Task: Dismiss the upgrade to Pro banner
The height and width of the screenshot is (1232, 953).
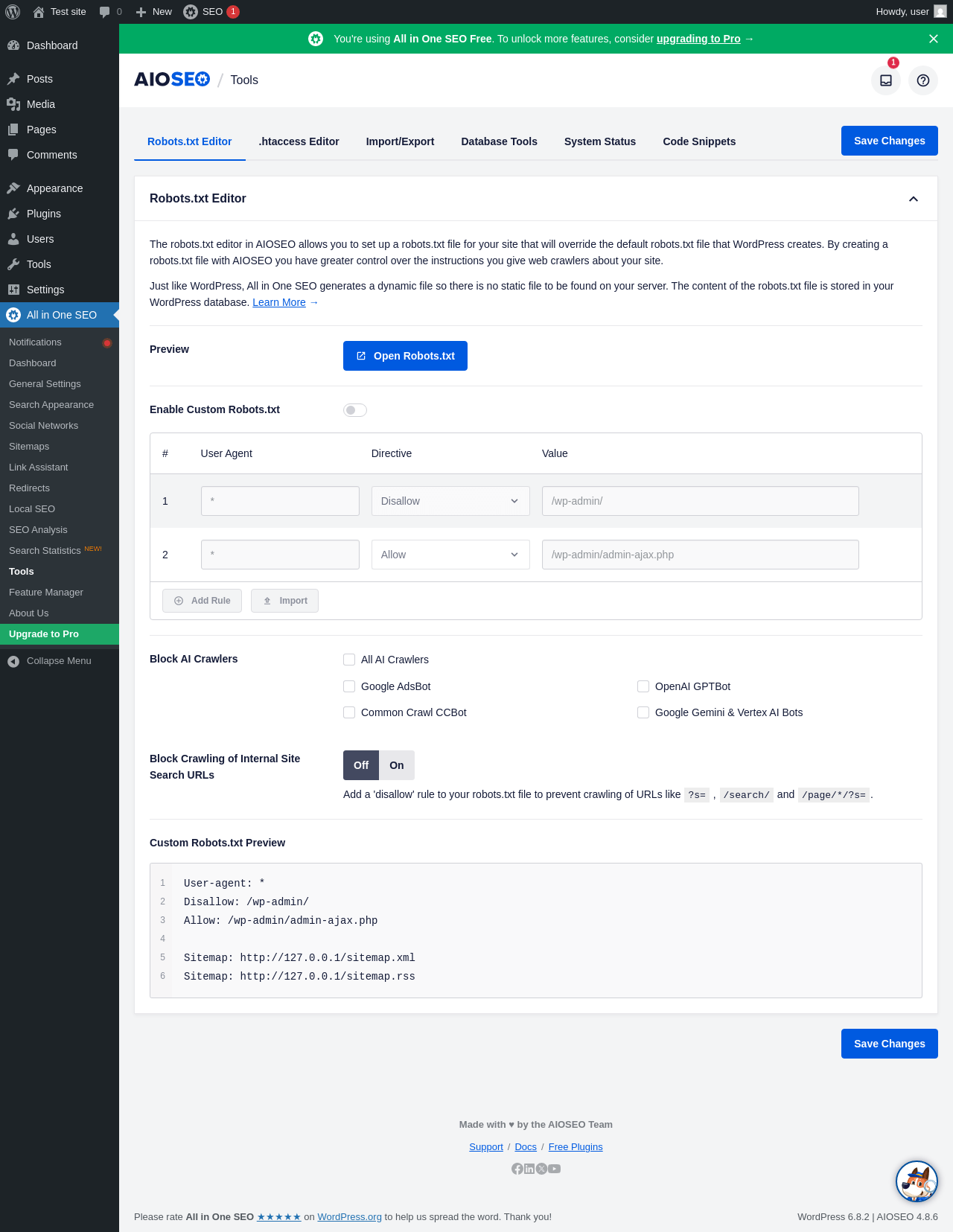Action: [934, 39]
